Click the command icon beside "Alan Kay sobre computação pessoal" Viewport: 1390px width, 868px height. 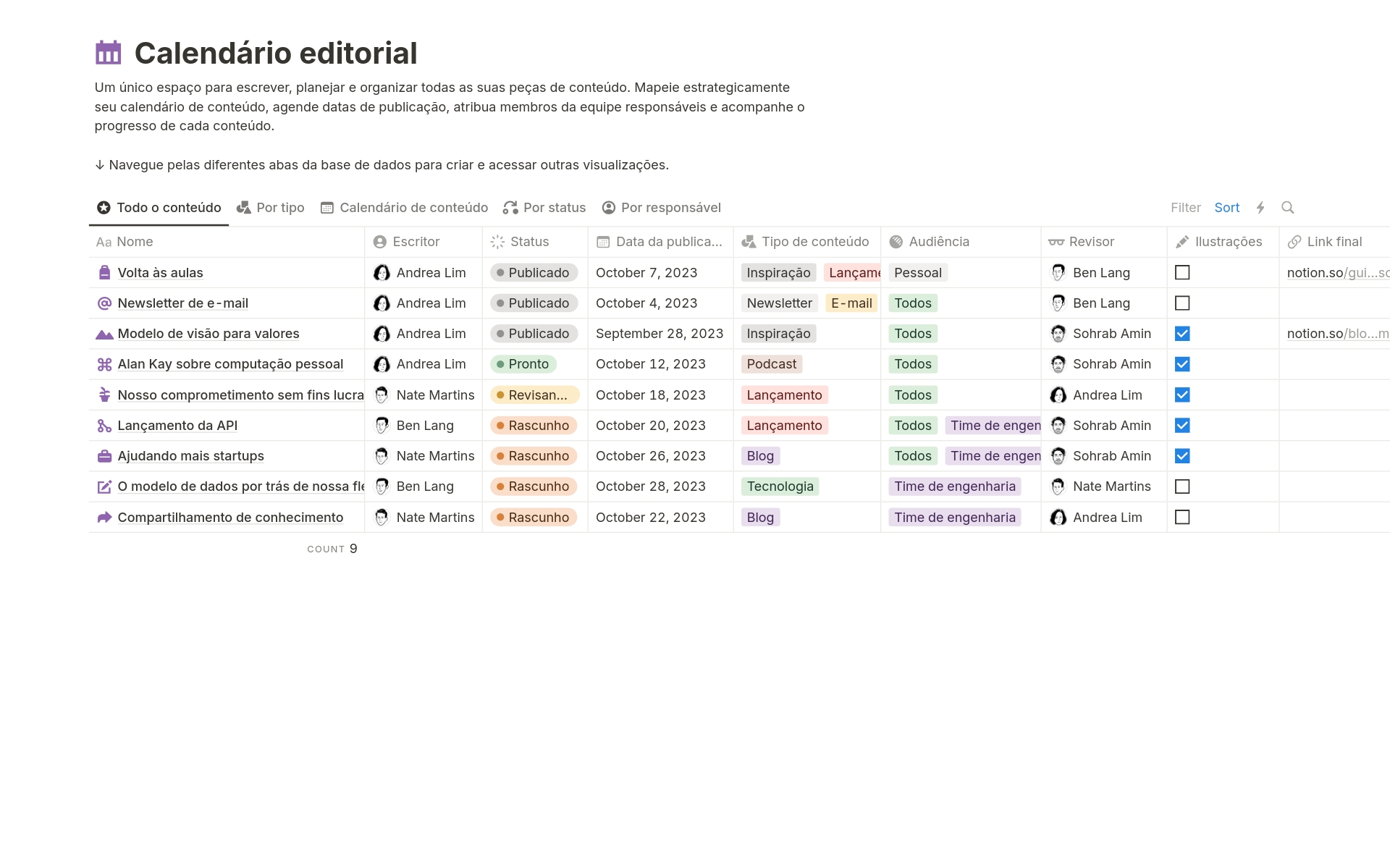(104, 364)
